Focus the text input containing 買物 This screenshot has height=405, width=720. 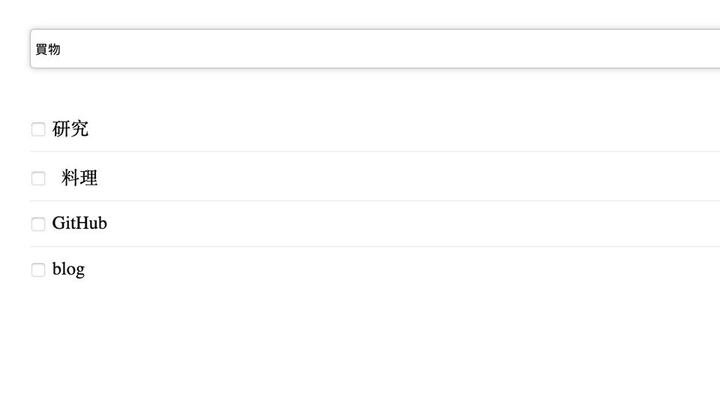300,49
